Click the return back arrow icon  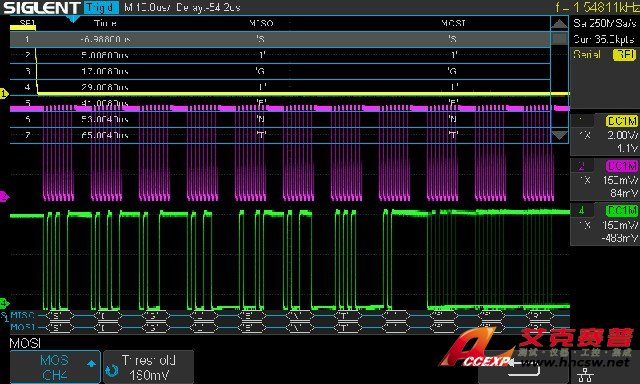(x=524, y=368)
